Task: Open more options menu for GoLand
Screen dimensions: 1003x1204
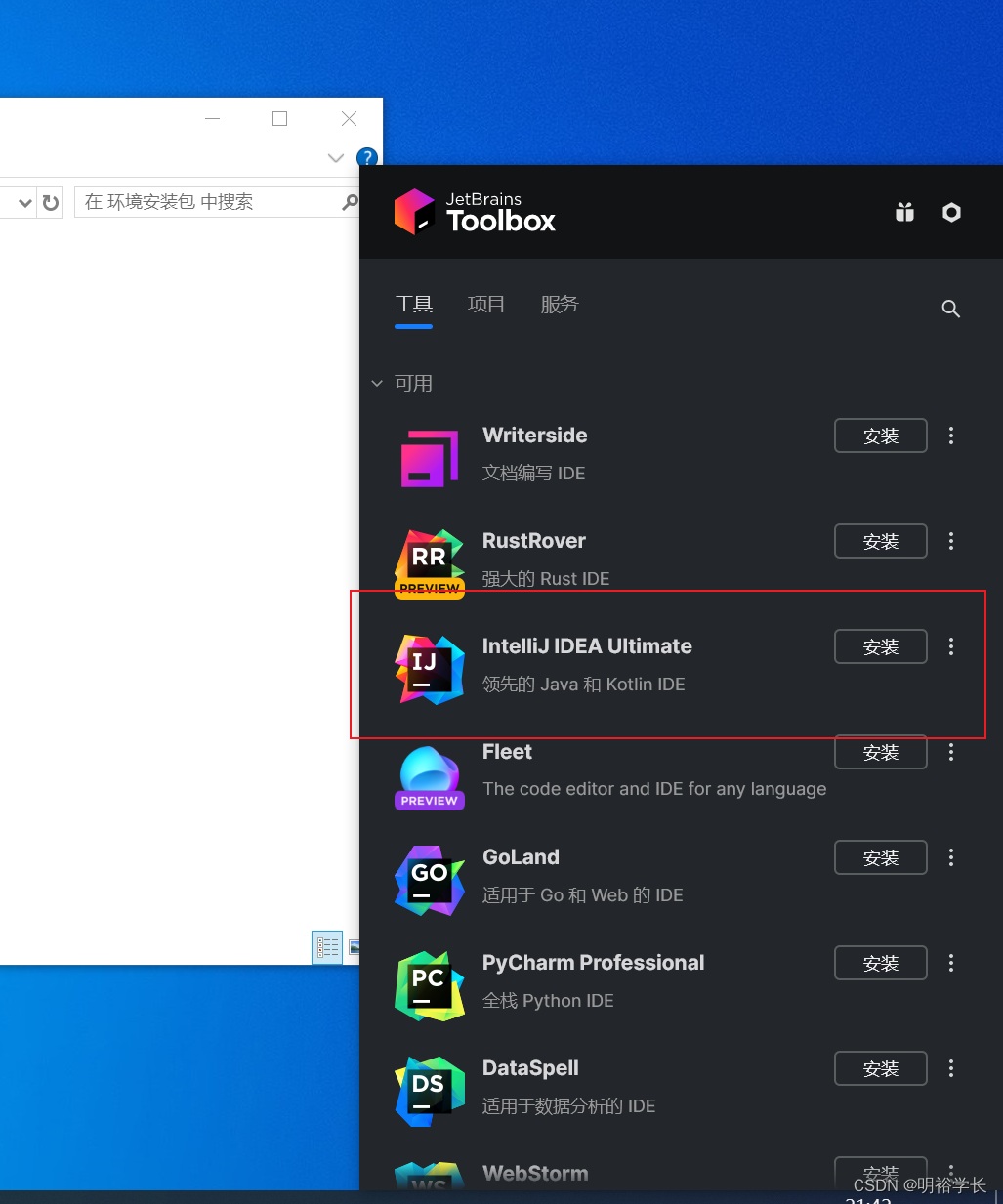Action: 951,857
